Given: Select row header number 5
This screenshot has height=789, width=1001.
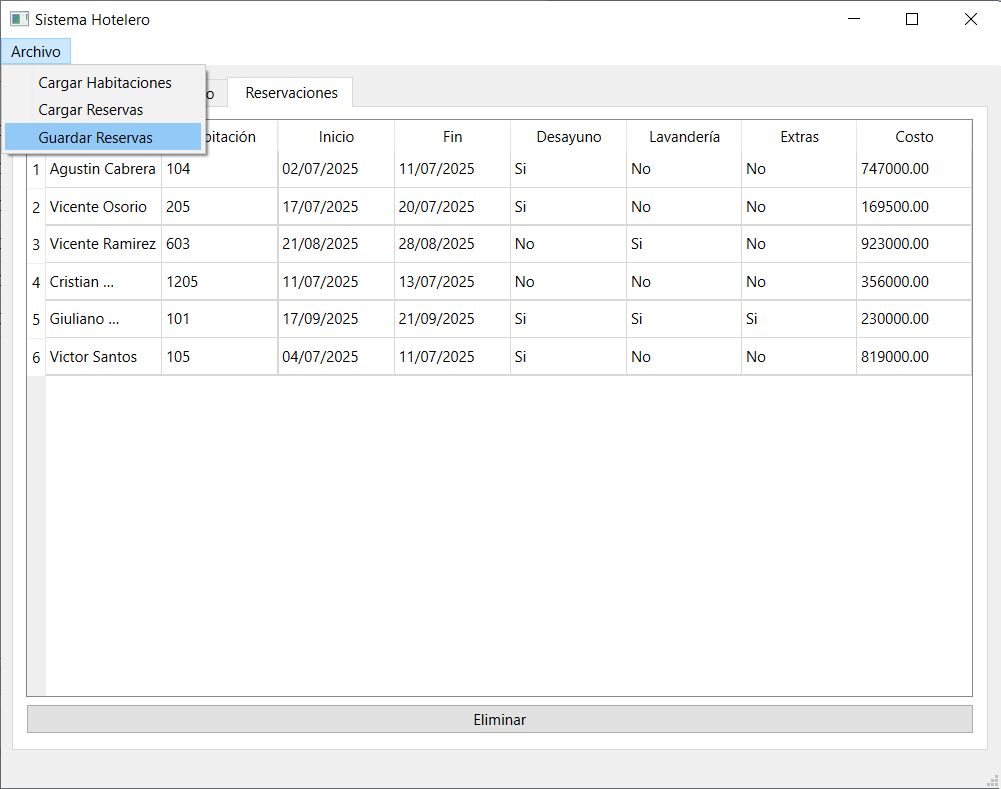Looking at the screenshot, I should pos(36,319).
